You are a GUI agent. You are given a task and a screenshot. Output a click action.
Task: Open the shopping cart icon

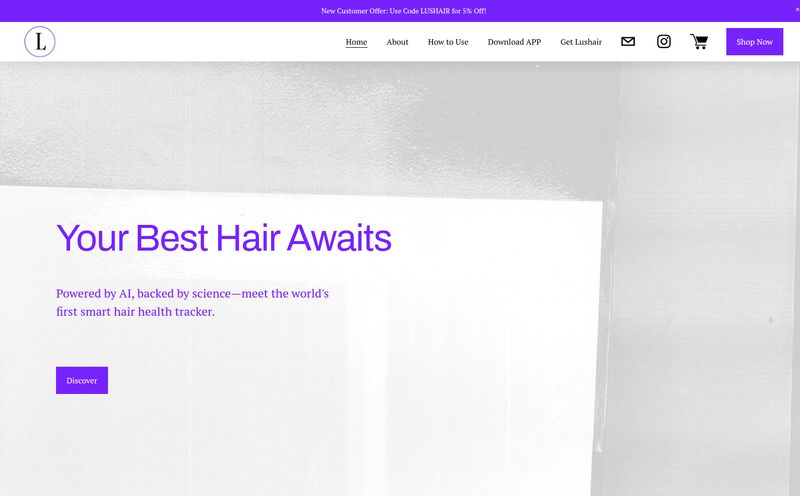point(699,41)
